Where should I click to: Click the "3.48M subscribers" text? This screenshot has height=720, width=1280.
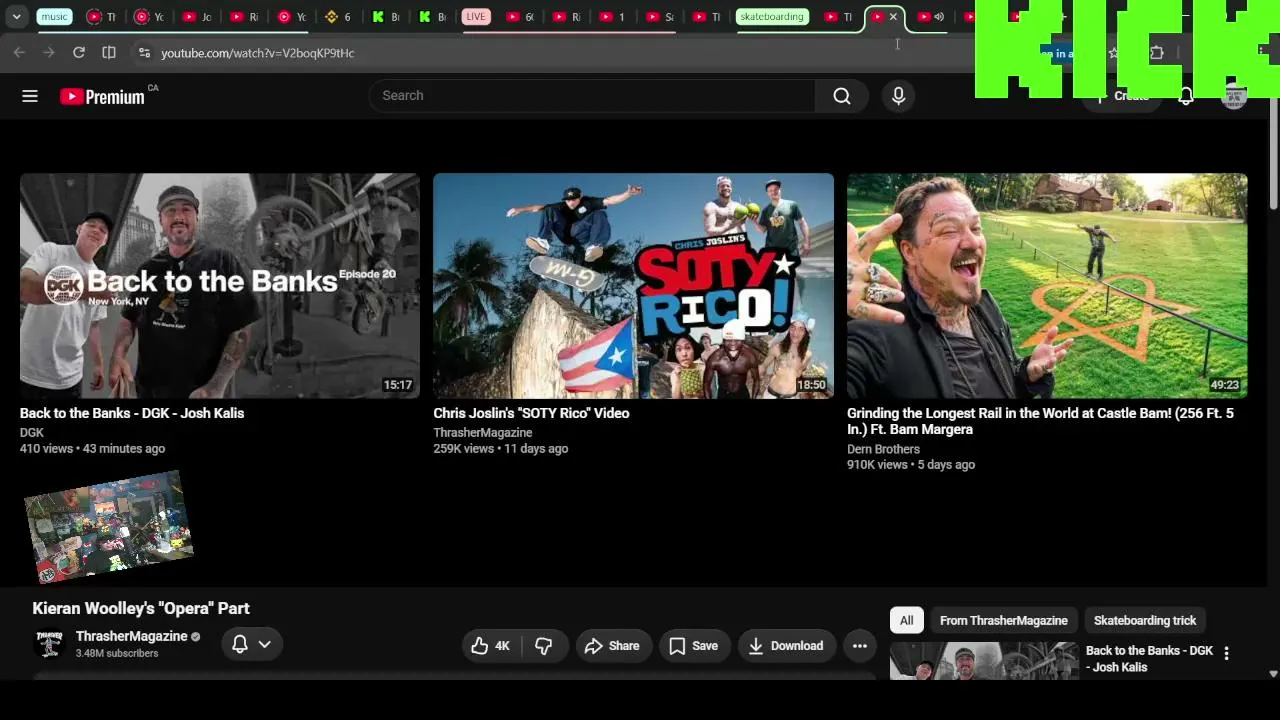coord(117,654)
